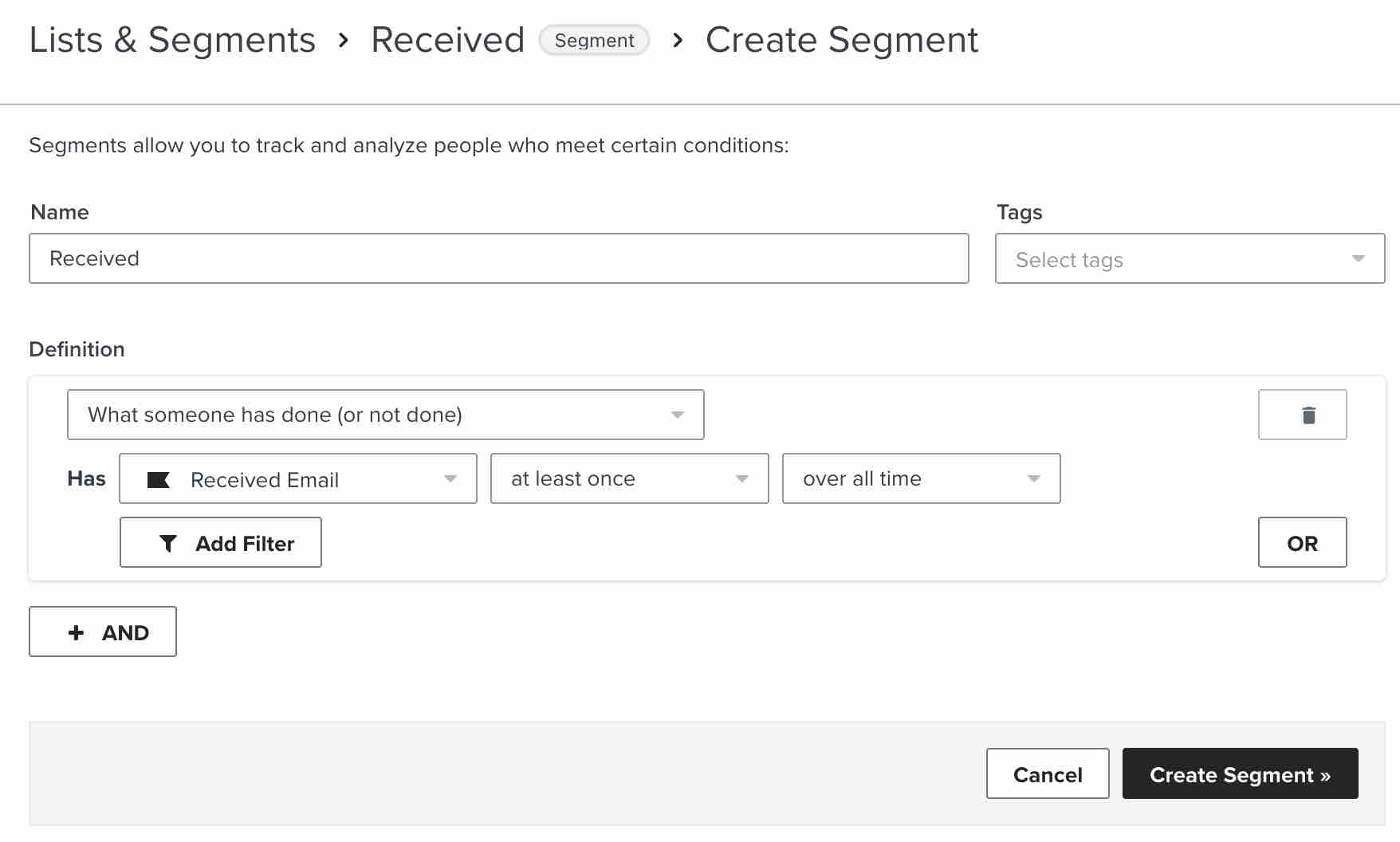Click inside the segment Name field

pos(499,258)
